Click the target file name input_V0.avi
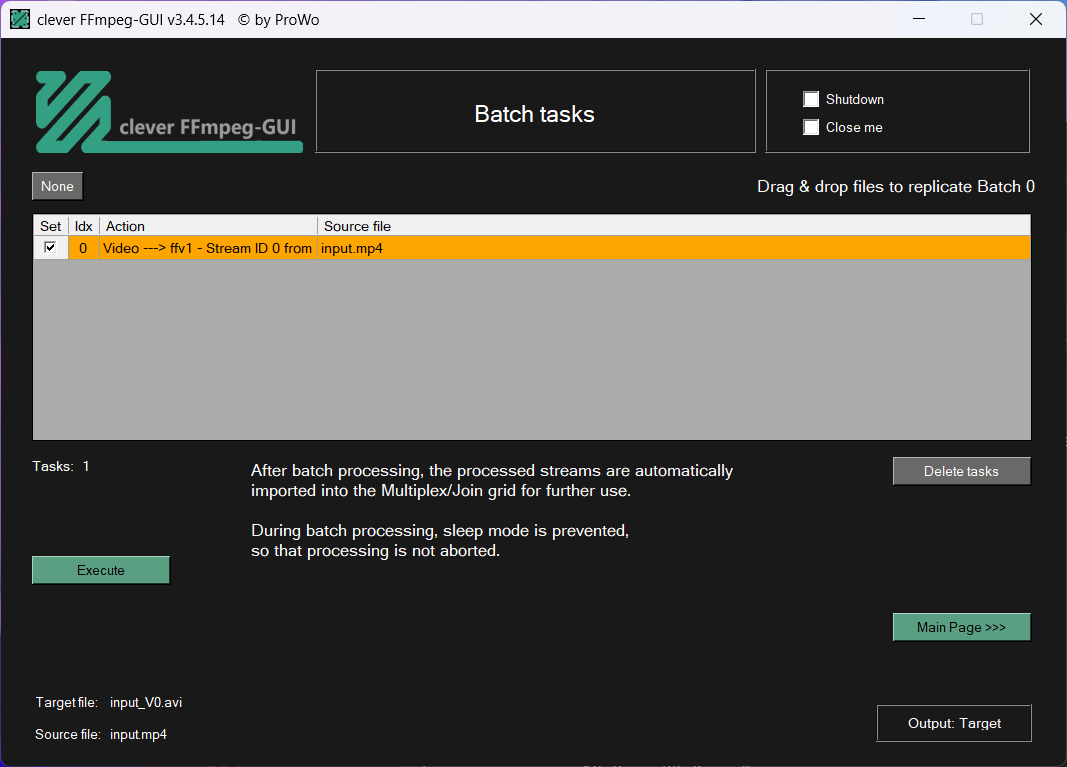This screenshot has height=767, width=1067. pyautogui.click(x=146, y=702)
